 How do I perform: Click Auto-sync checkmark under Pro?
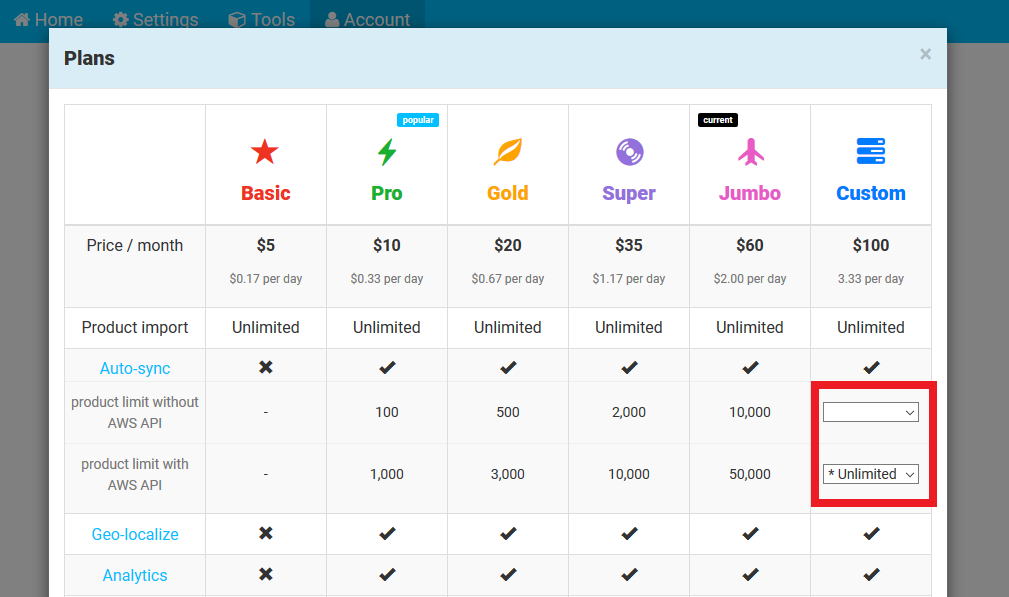(387, 367)
